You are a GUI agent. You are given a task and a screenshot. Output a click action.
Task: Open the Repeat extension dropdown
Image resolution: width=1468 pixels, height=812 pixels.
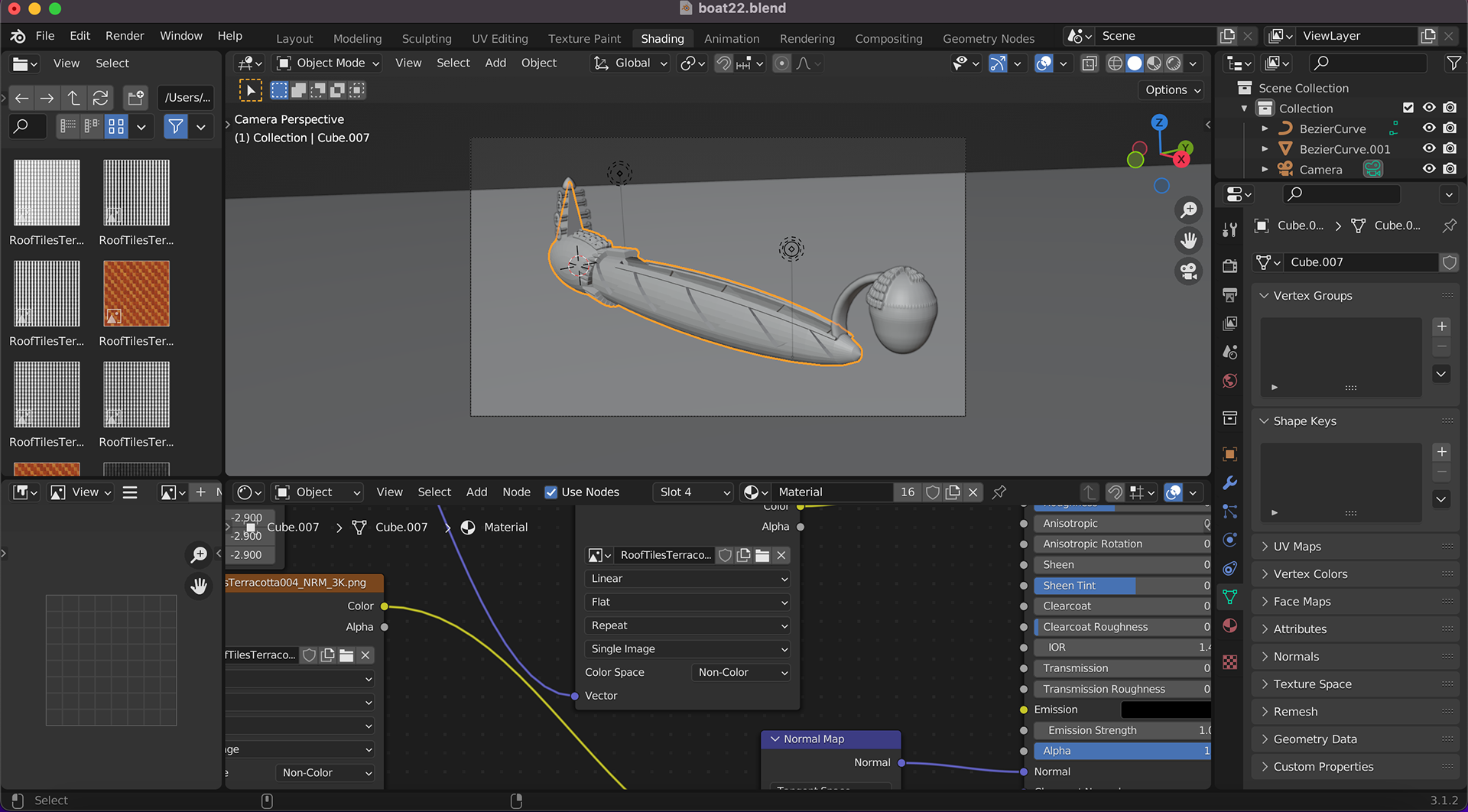click(x=687, y=625)
